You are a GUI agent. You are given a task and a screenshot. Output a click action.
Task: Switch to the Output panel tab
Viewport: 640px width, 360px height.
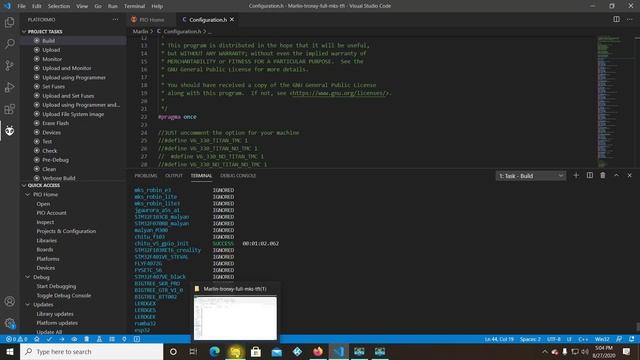(x=174, y=176)
